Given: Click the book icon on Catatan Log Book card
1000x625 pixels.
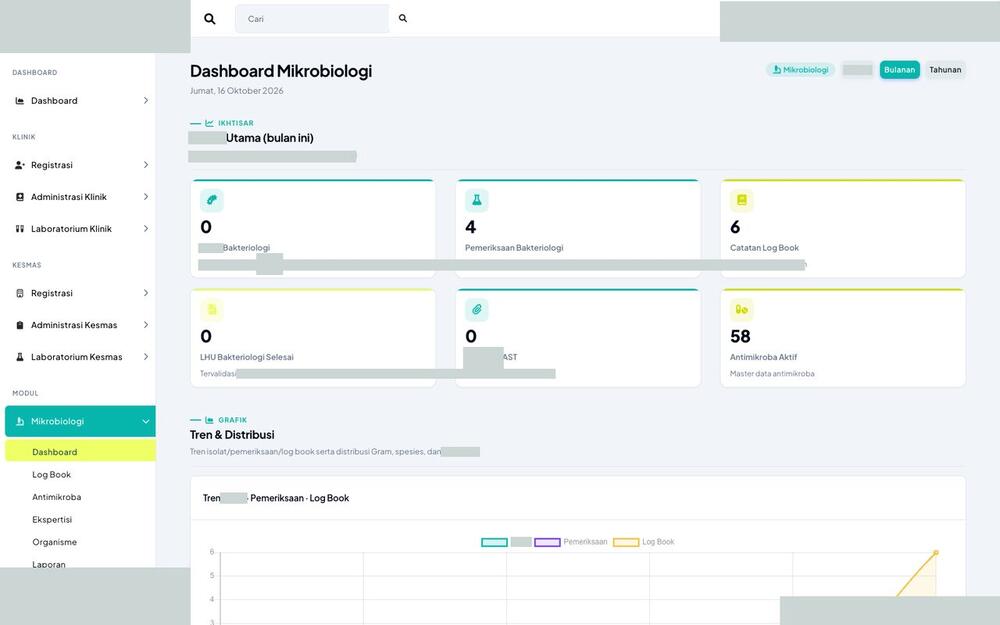Looking at the screenshot, I should 742,200.
